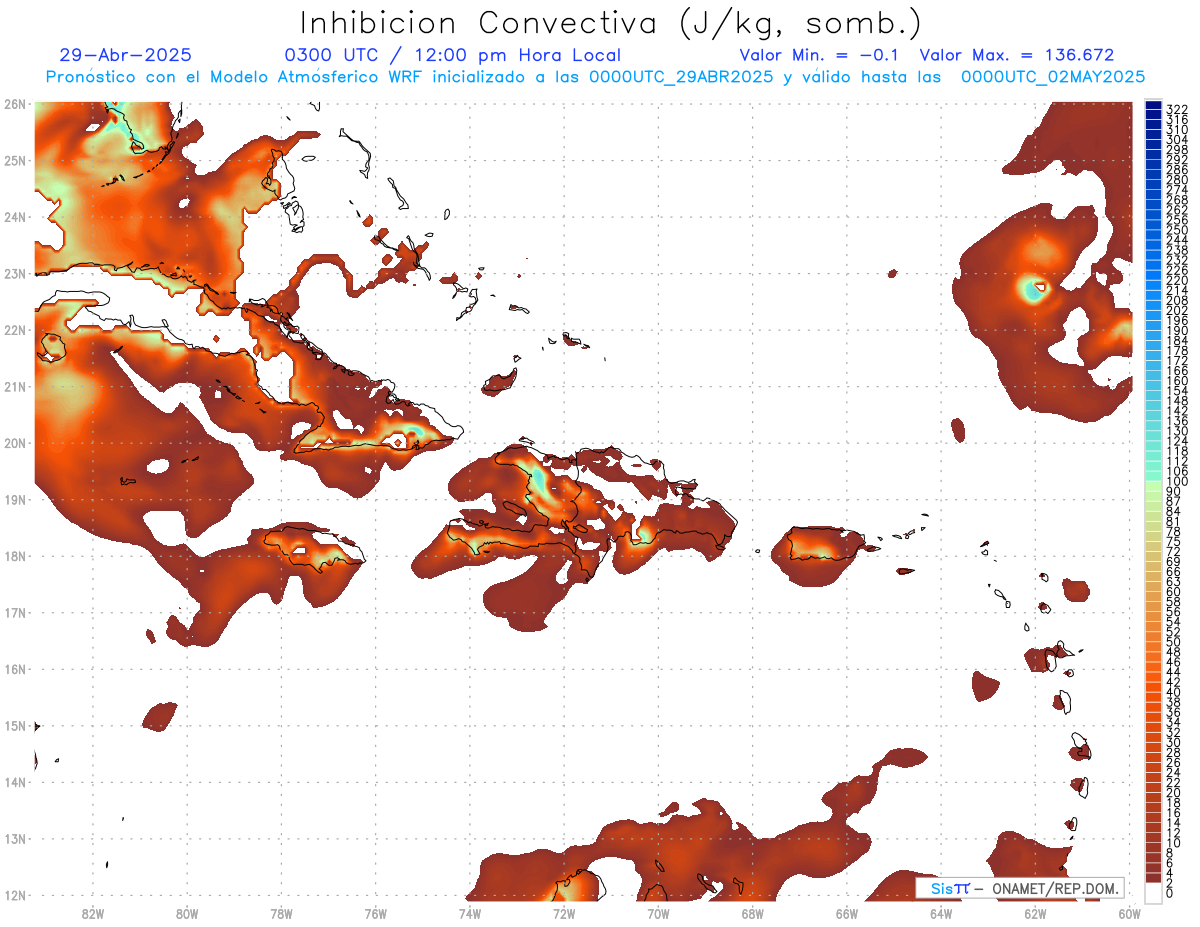Screen dimensions: 1200x927
Task: Click the '100' value on the color scale
Action: (x=1177, y=482)
